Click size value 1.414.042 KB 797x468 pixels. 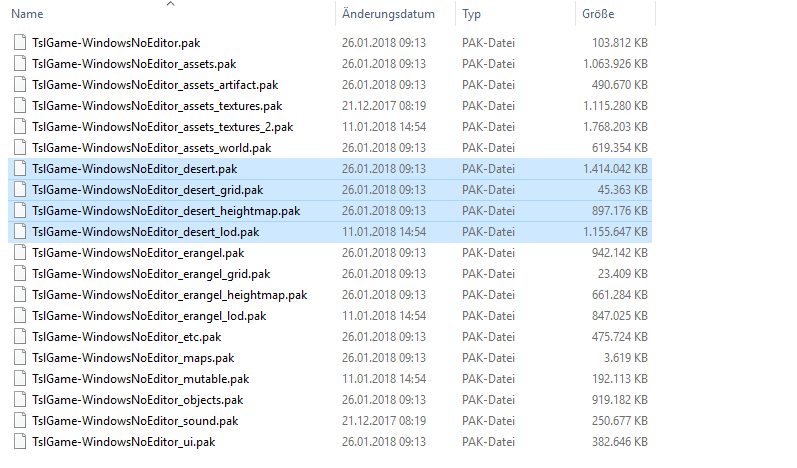point(615,169)
